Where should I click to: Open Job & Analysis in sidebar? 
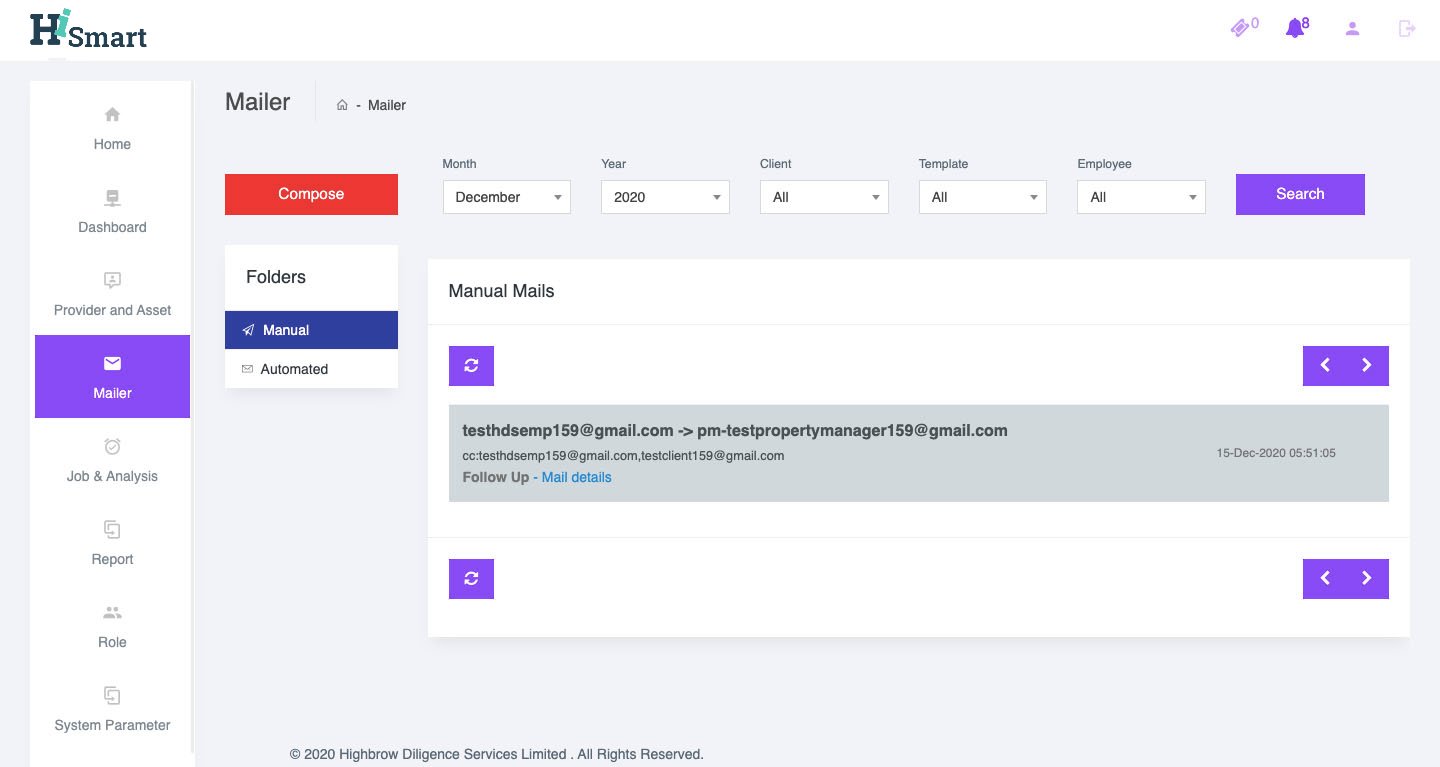point(112,459)
